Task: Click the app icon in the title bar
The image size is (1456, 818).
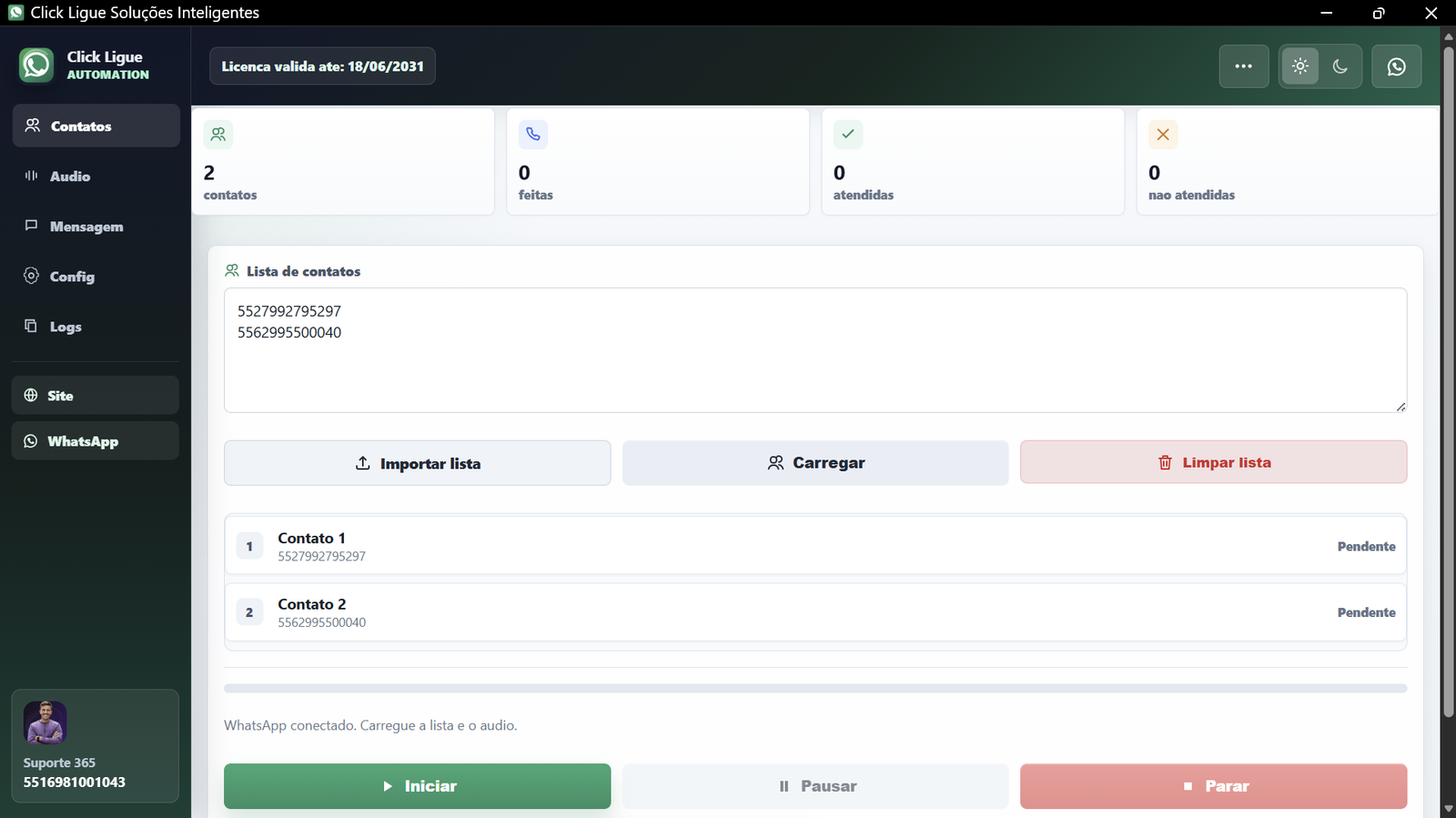Action: [15, 13]
